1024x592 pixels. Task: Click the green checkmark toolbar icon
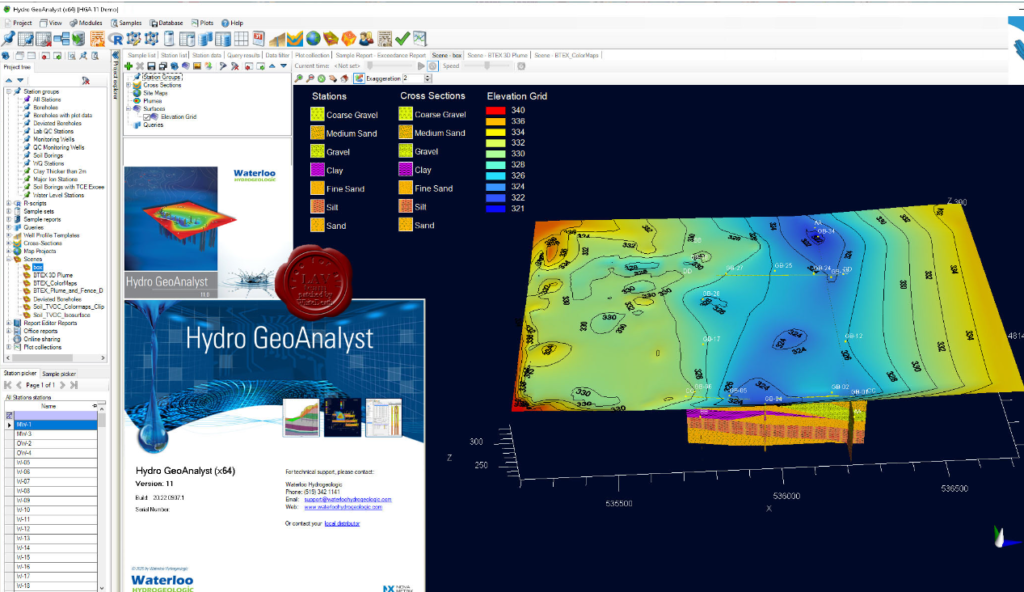pyautogui.click(x=402, y=39)
